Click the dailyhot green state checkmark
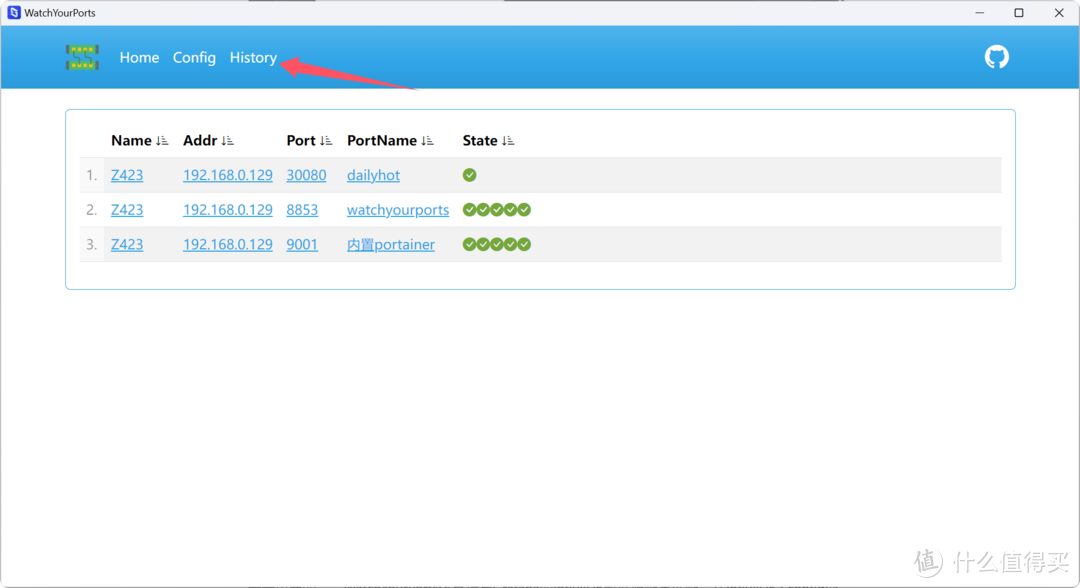The width and height of the screenshot is (1080, 588). 470,175
